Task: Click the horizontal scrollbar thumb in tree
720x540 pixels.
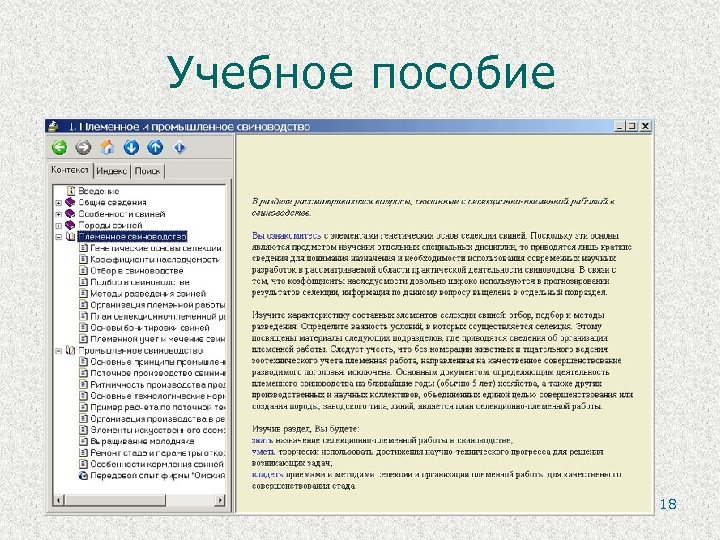Action: pyautogui.click(x=115, y=500)
